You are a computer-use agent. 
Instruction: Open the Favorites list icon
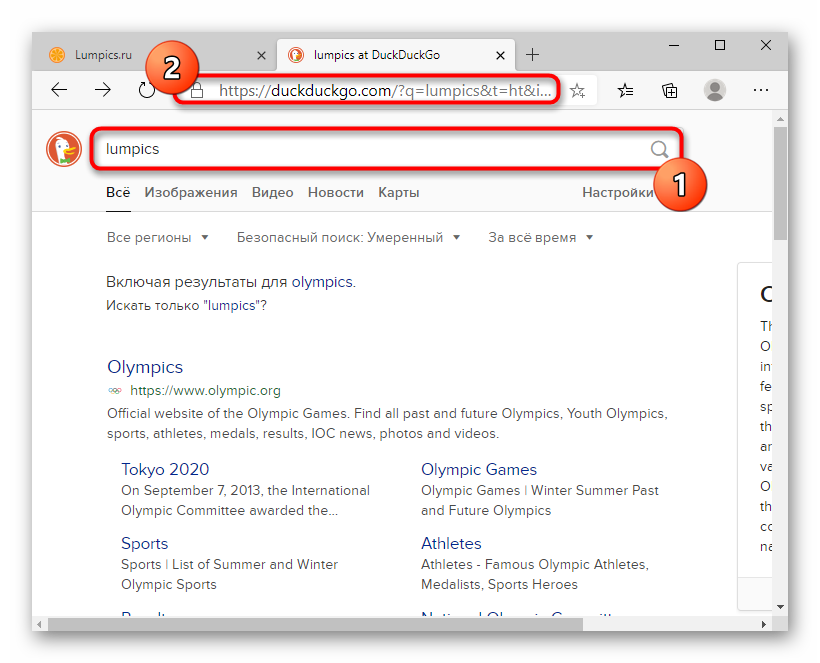tap(625, 90)
